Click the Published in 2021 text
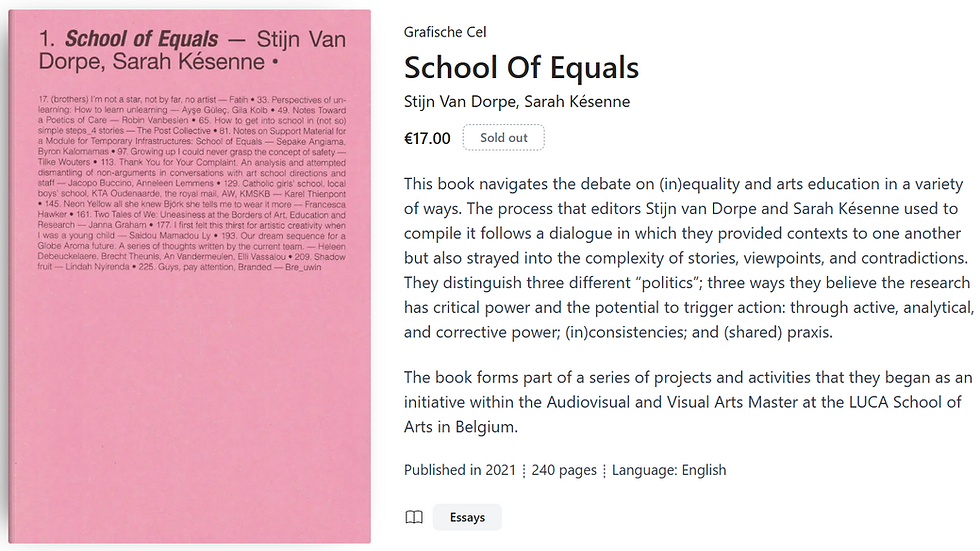Screen dimensions: 980x551 [x=460, y=470]
